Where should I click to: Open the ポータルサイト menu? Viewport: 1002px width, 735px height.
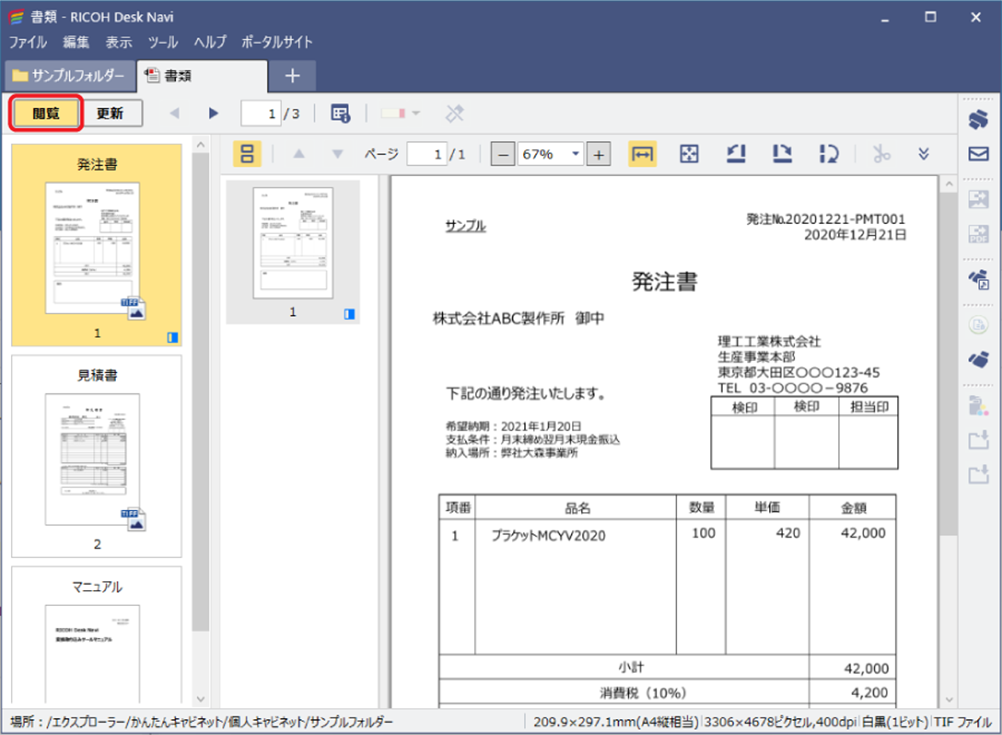pos(277,42)
